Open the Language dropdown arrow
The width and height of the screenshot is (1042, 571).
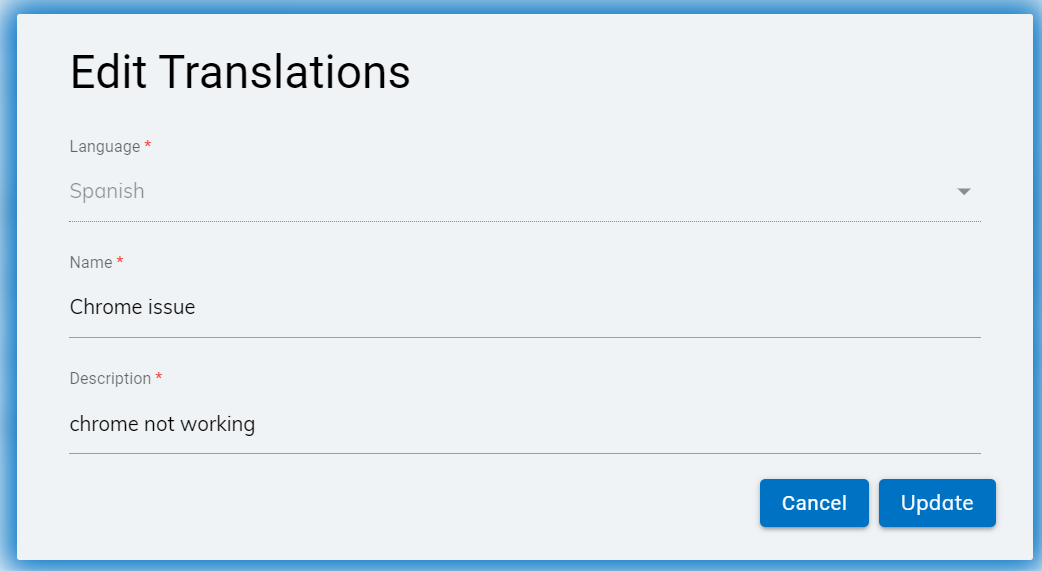point(963,191)
